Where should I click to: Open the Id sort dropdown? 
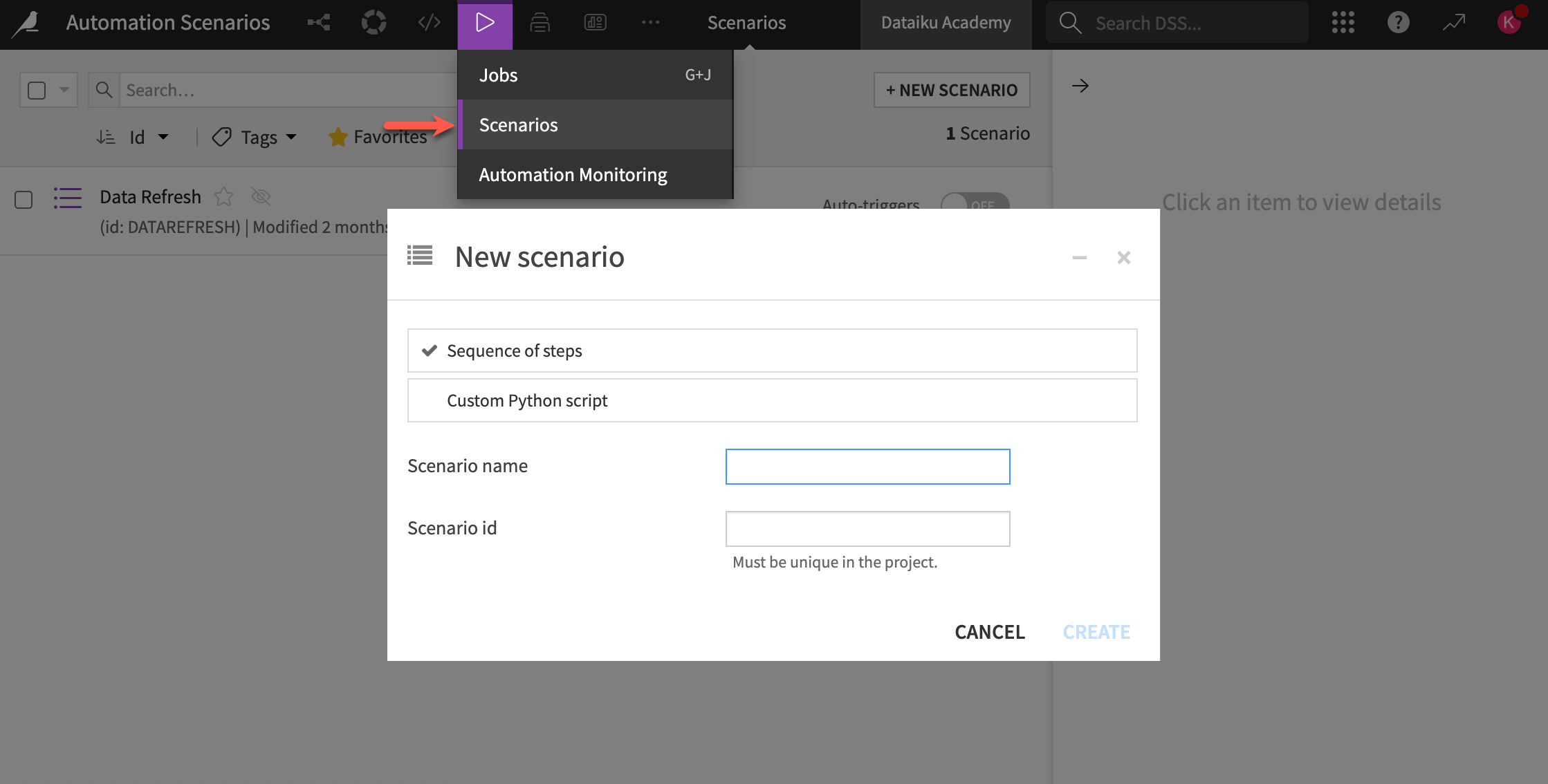[x=149, y=137]
